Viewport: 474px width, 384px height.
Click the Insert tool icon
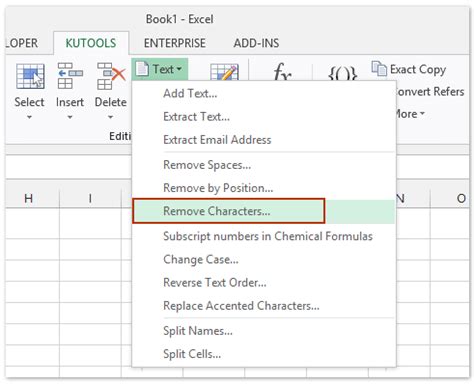coord(70,76)
